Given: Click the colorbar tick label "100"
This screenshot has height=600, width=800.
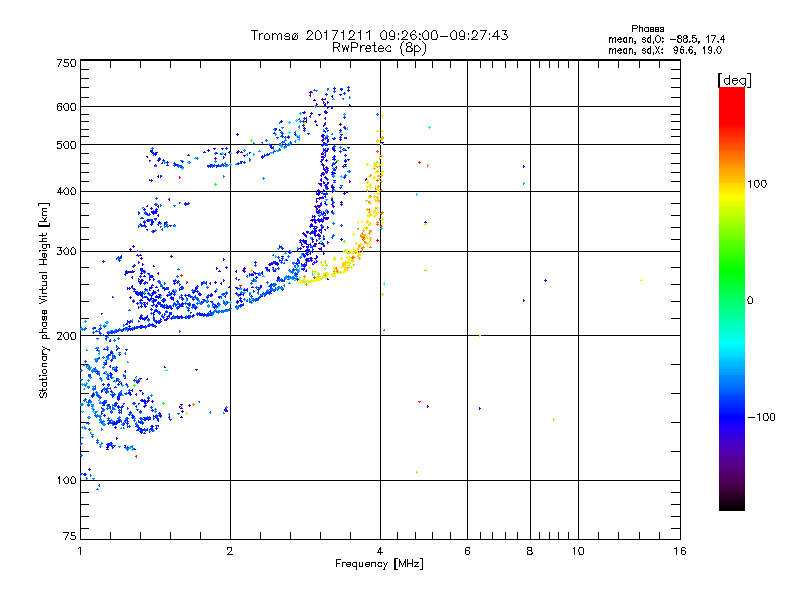Looking at the screenshot, I should [x=757, y=184].
